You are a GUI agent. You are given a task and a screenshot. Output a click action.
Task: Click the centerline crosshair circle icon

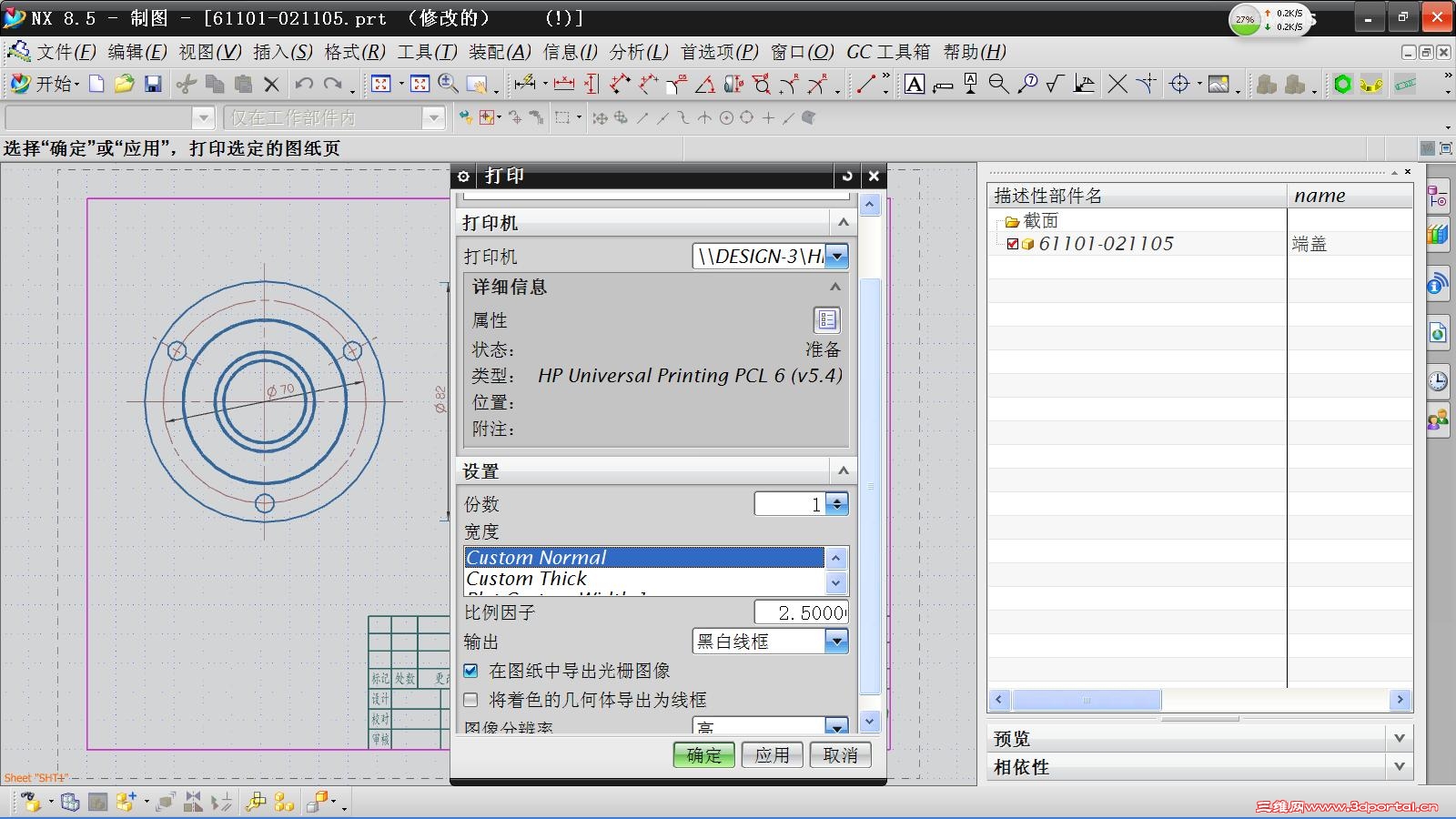coord(1179,85)
